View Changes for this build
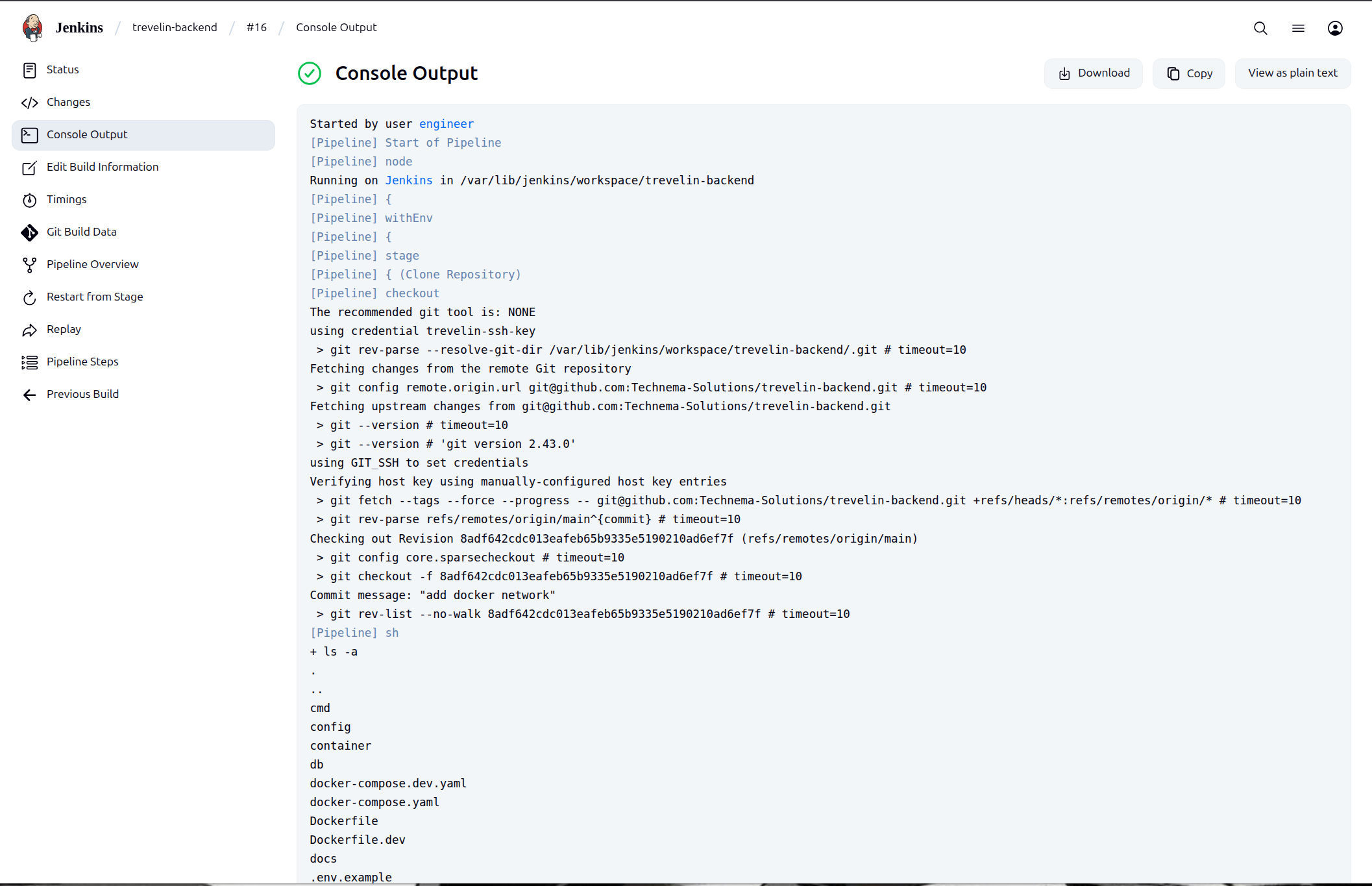The width and height of the screenshot is (1372, 886). (67, 102)
